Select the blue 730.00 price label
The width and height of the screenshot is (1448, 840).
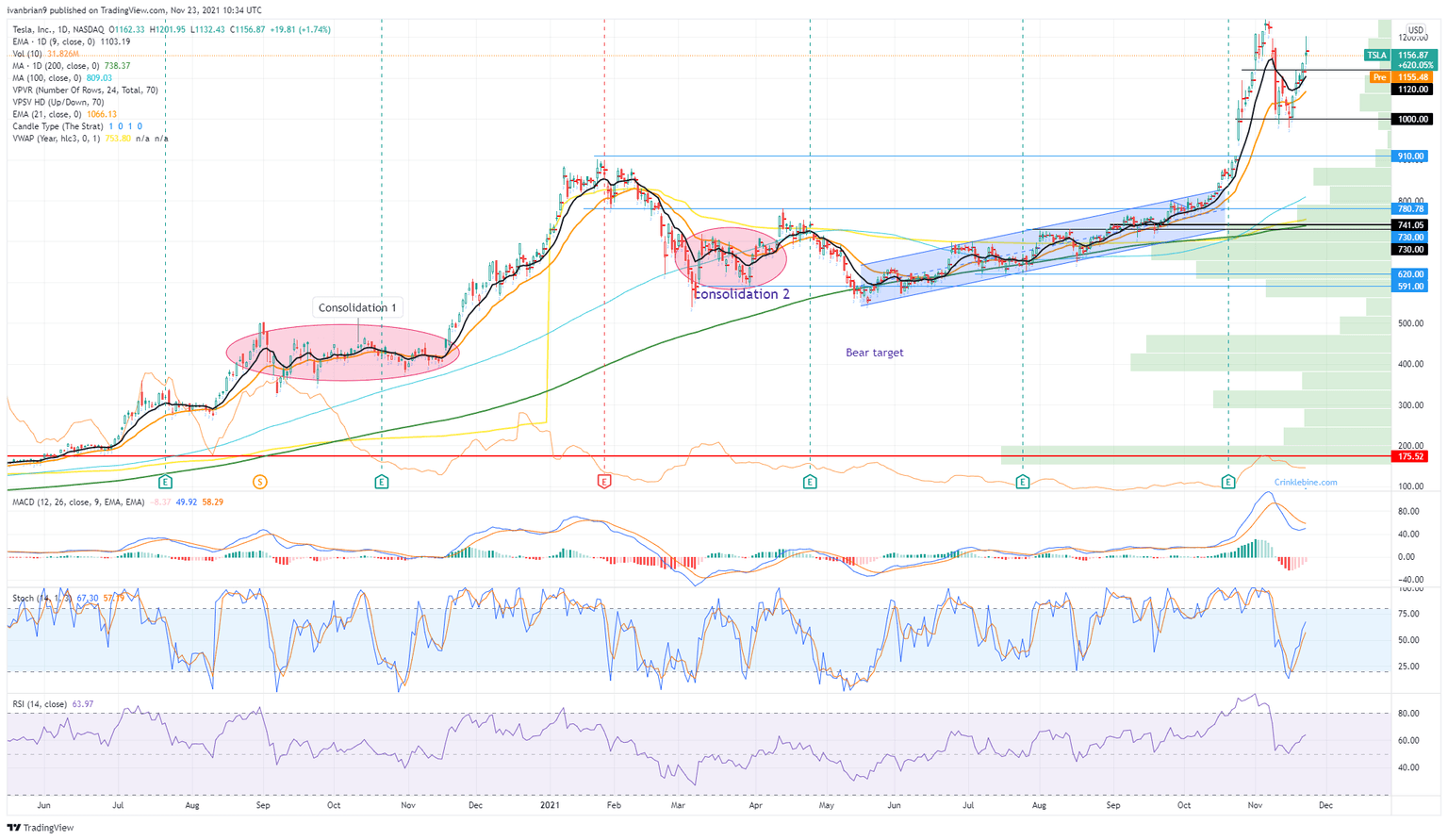point(1411,238)
